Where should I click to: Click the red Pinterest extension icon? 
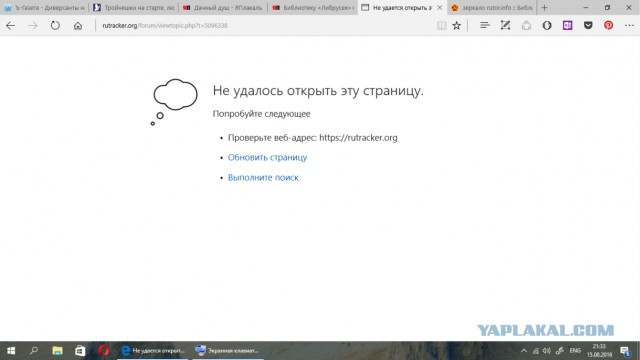pyautogui.click(x=609, y=25)
